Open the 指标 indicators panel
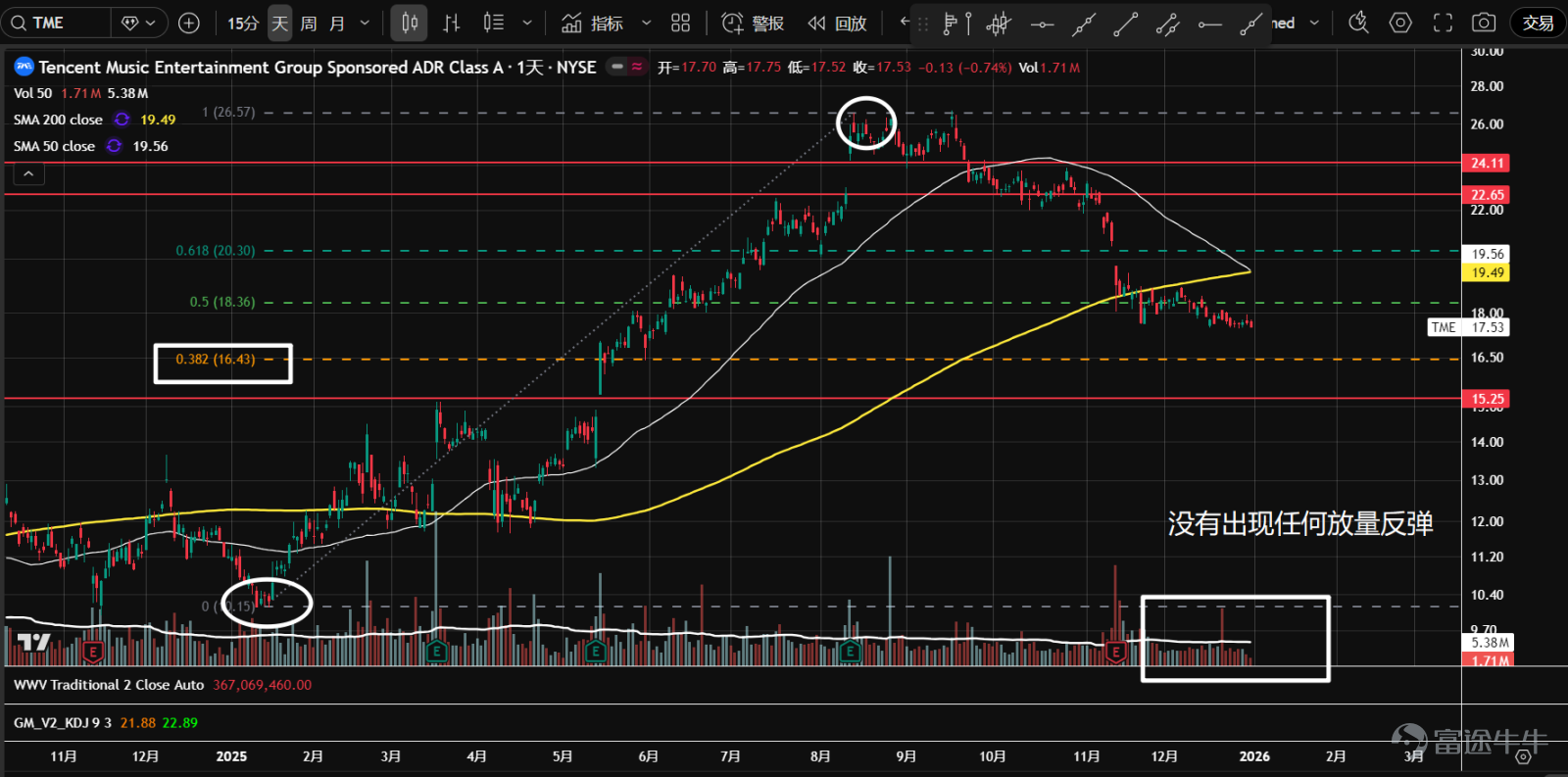 (x=593, y=23)
